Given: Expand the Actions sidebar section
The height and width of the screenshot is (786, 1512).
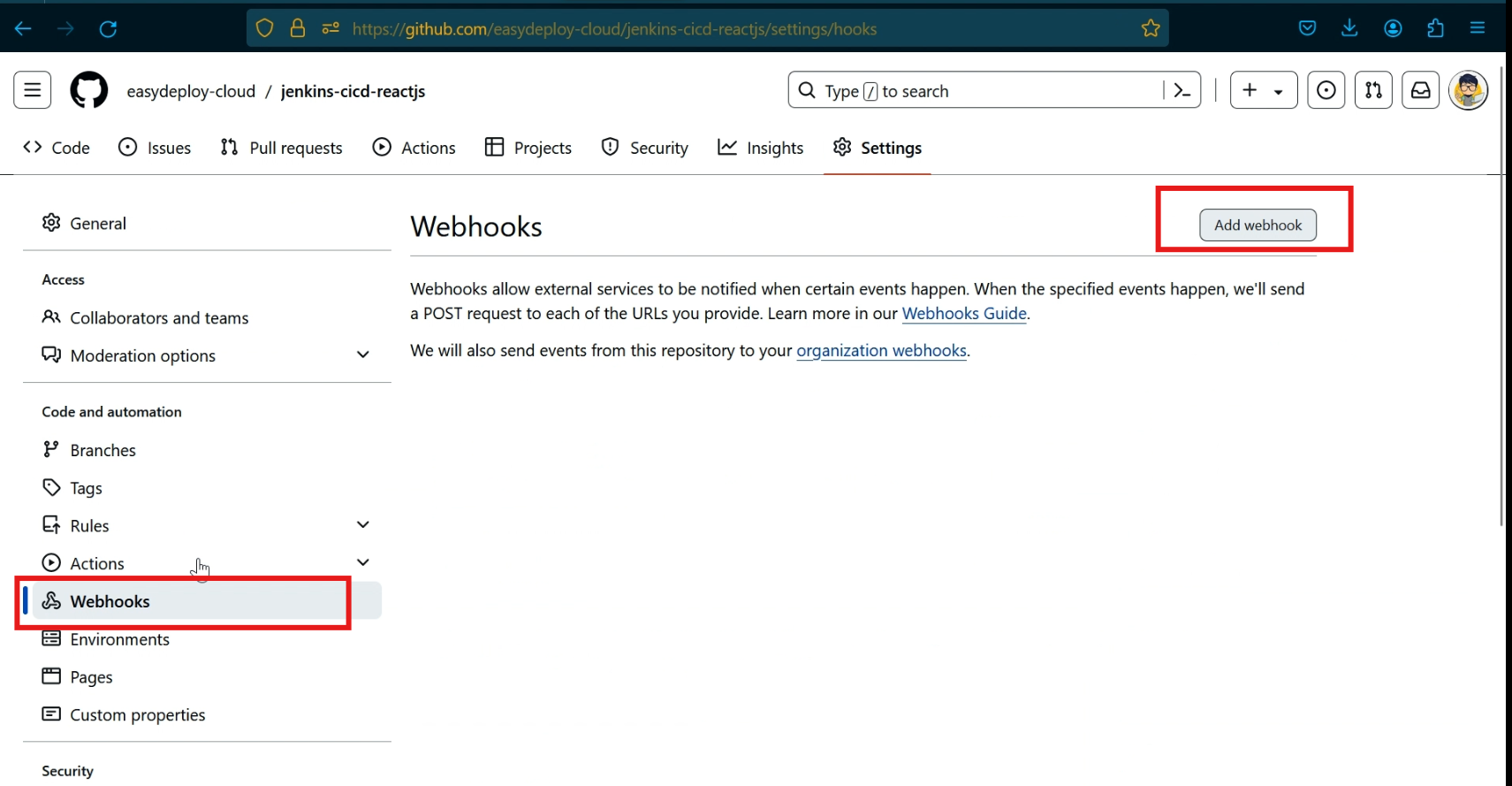Looking at the screenshot, I should click(x=362, y=562).
